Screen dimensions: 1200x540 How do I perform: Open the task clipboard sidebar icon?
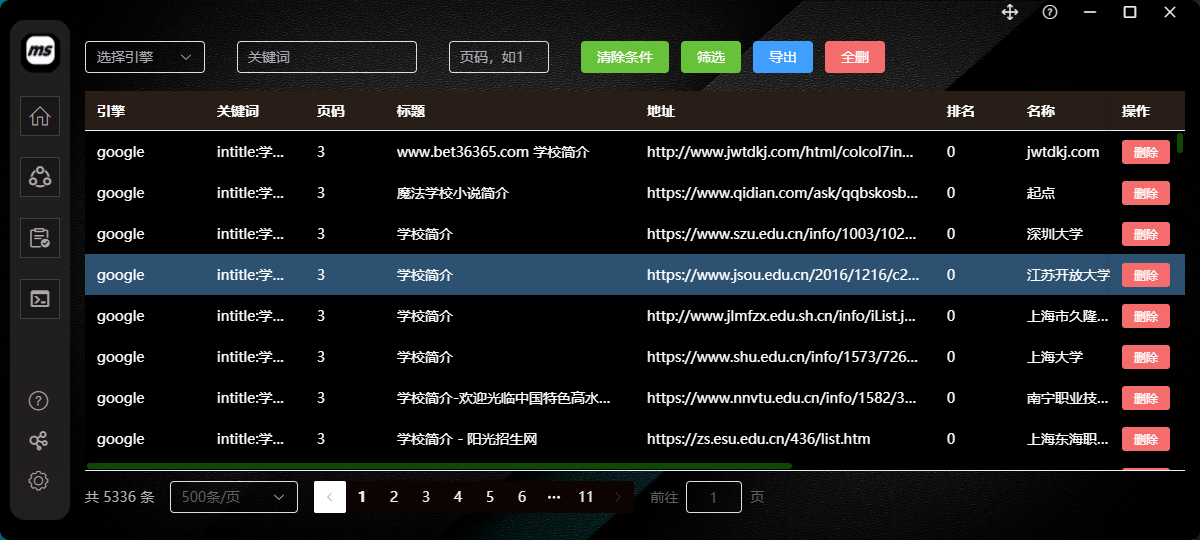(x=40, y=238)
